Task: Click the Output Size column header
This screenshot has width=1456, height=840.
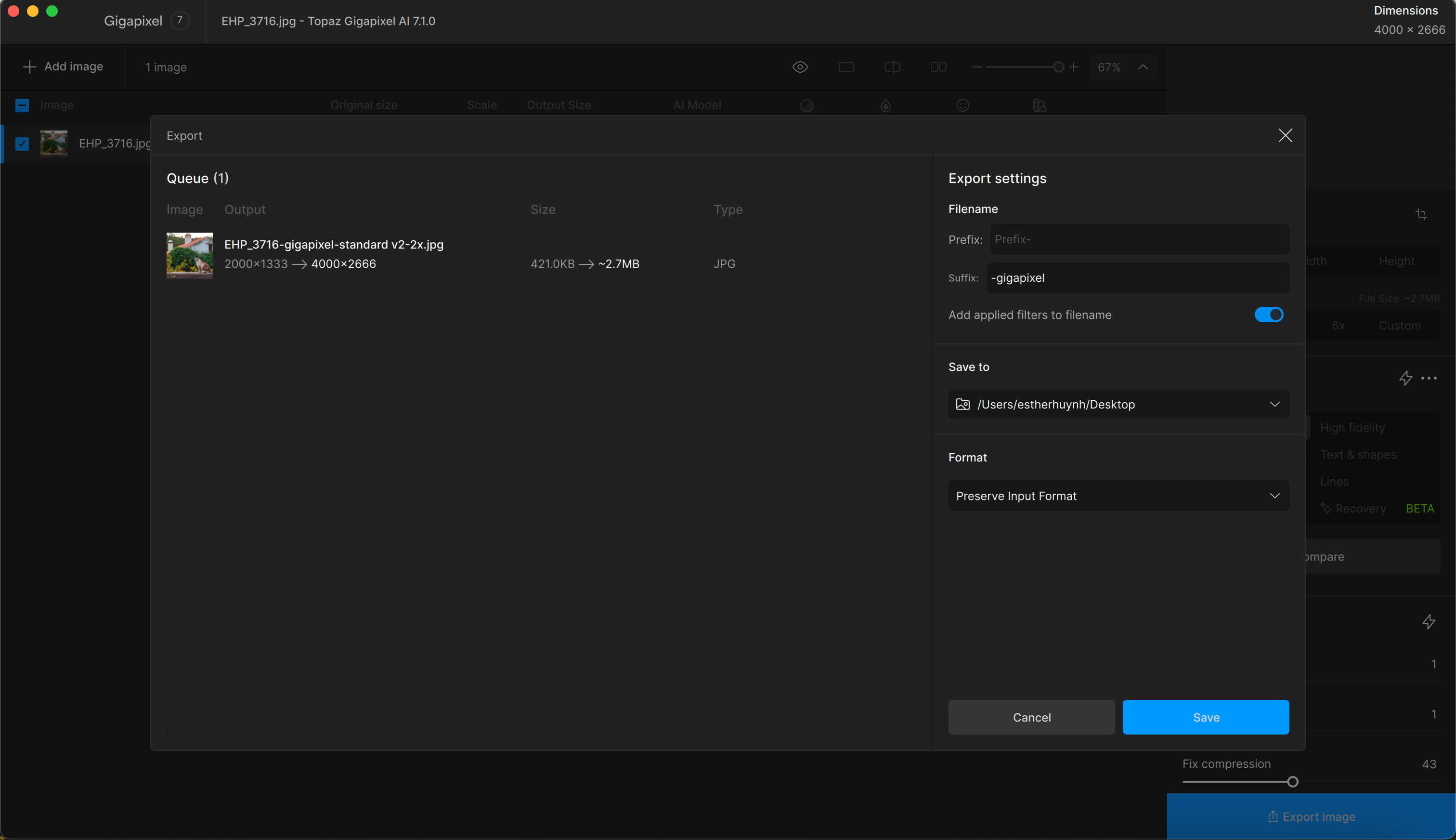Action: pos(558,105)
